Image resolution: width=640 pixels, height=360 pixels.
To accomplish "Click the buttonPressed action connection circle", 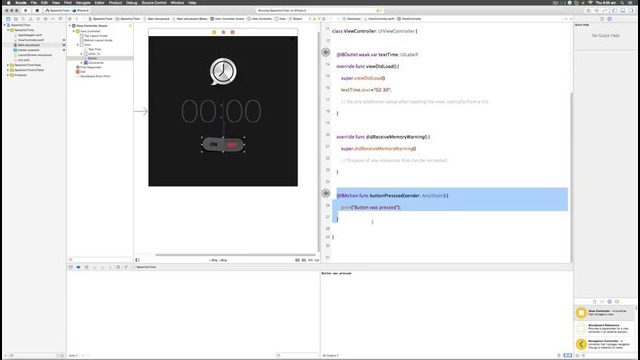I will [325, 193].
